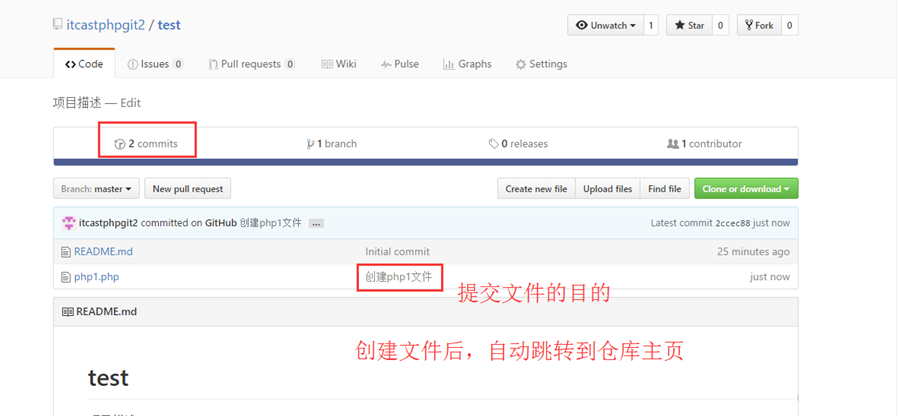The width and height of the screenshot is (898, 416).
Task: Open the latest commit message 创建php1文件 in commit bar
Action: point(270,223)
